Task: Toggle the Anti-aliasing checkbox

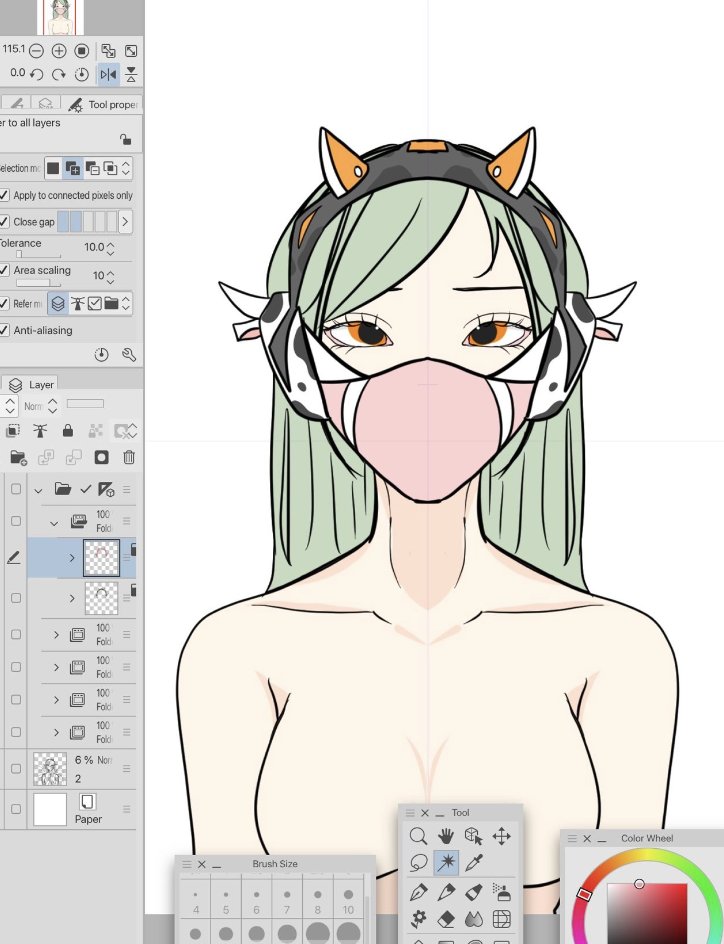Action: [x=4, y=330]
